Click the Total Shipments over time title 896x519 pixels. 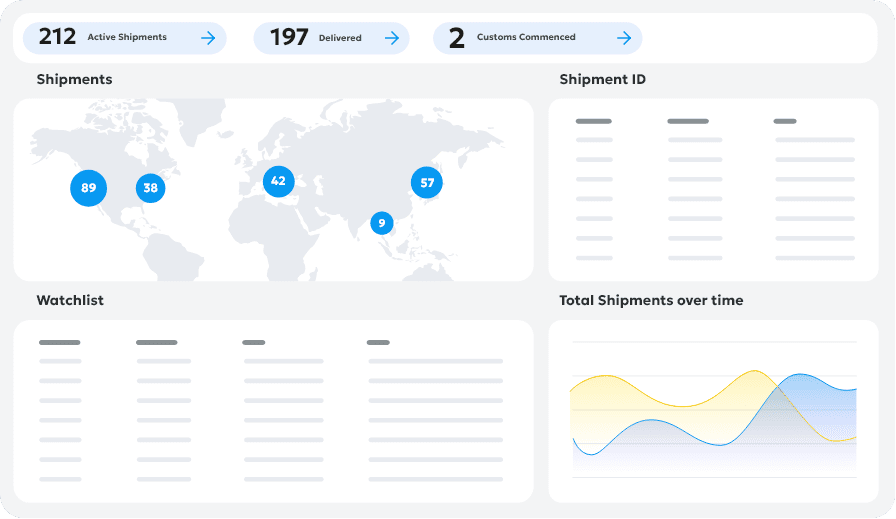651,300
